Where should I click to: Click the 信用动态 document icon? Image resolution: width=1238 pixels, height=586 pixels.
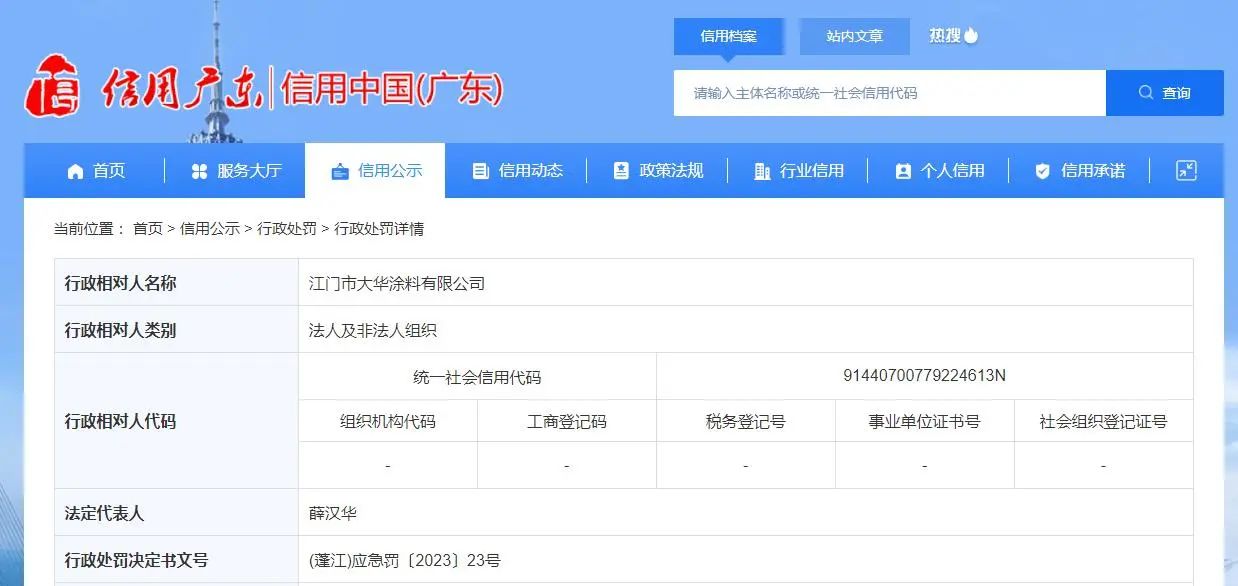click(x=480, y=170)
